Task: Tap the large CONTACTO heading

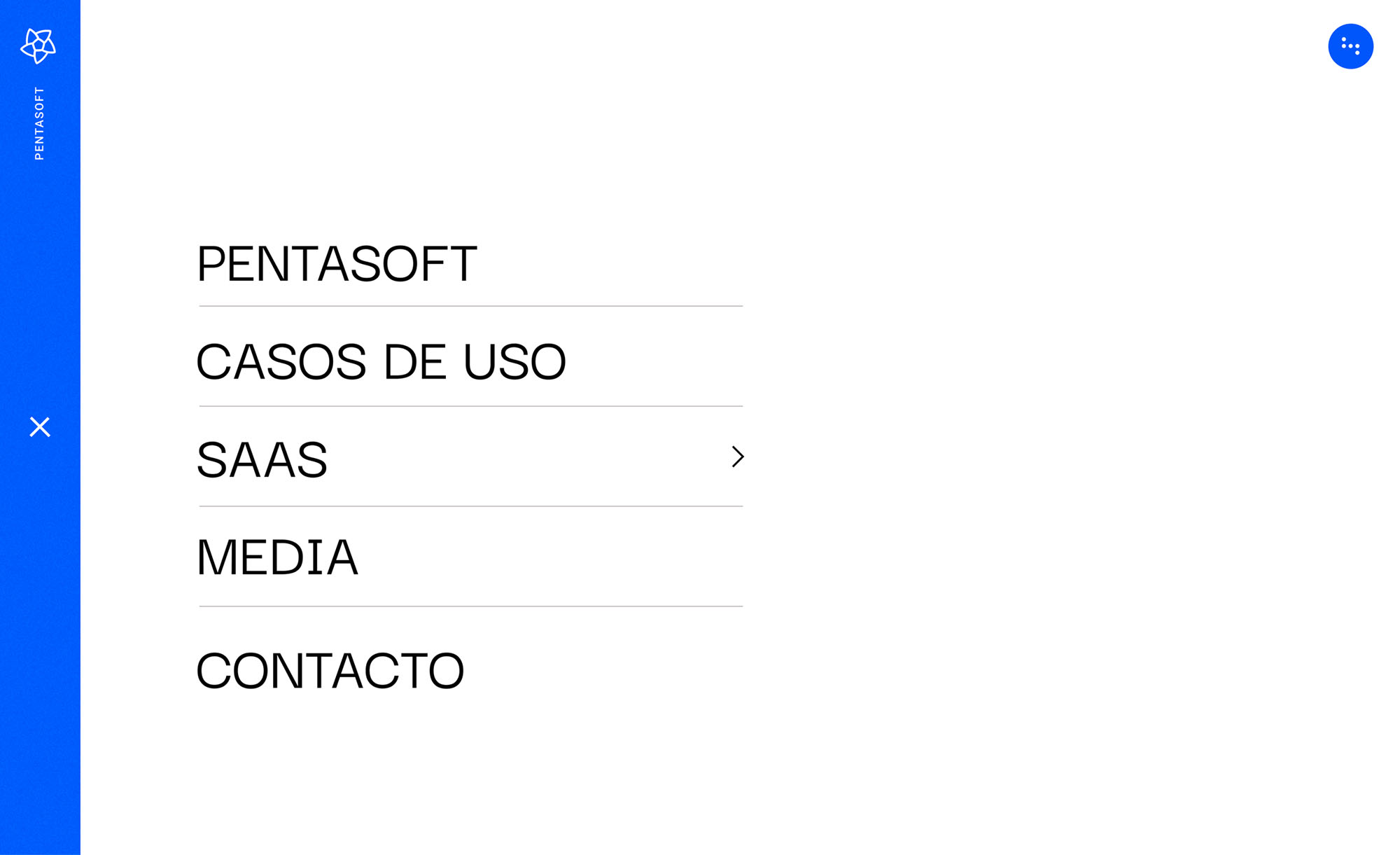Action: tap(330, 671)
